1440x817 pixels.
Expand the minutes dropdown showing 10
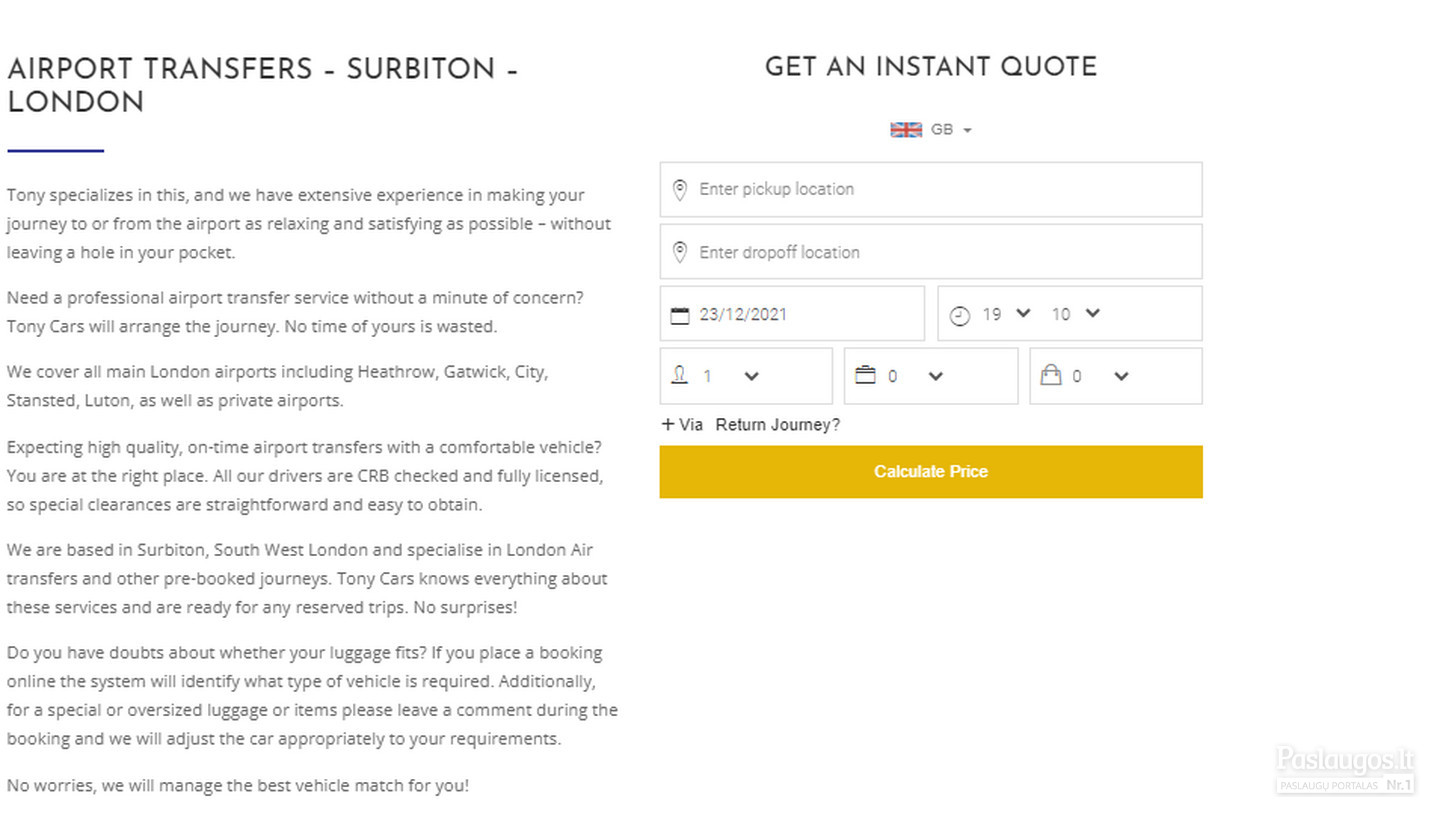click(x=1076, y=314)
